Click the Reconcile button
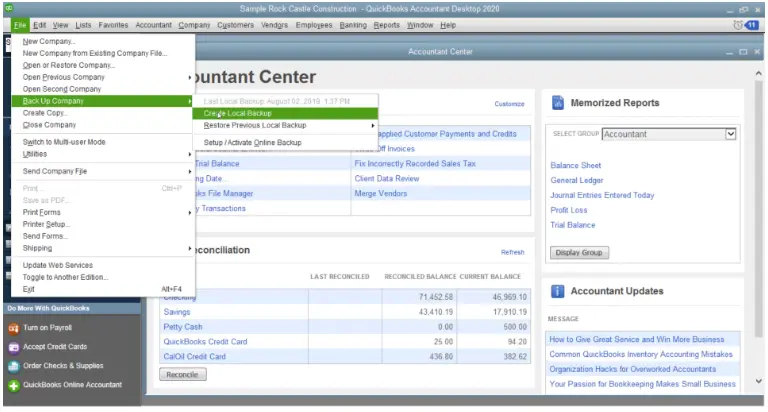Image resolution: width=768 pixels, height=412 pixels. coord(183,375)
